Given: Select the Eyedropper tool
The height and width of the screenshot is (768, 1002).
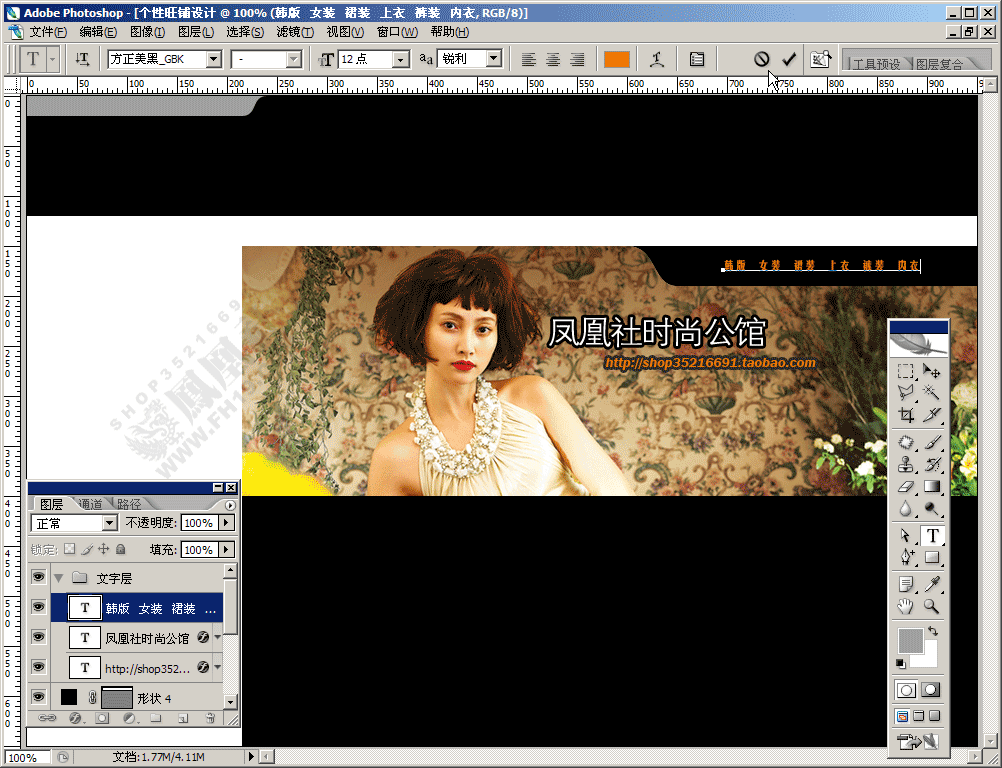Looking at the screenshot, I should 931,583.
